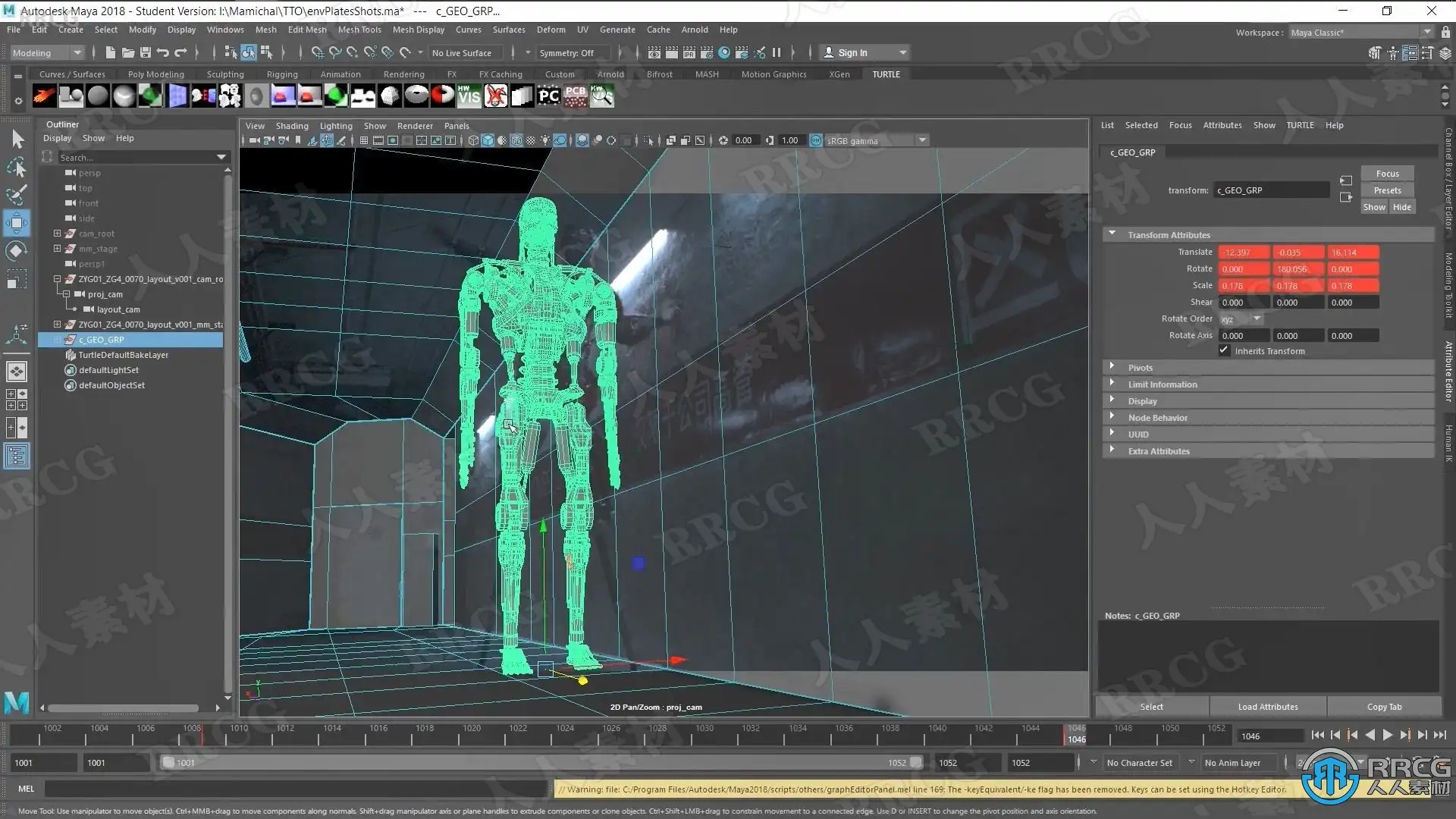Click the Undo arrow icon
The height and width of the screenshot is (819, 1456).
click(162, 52)
